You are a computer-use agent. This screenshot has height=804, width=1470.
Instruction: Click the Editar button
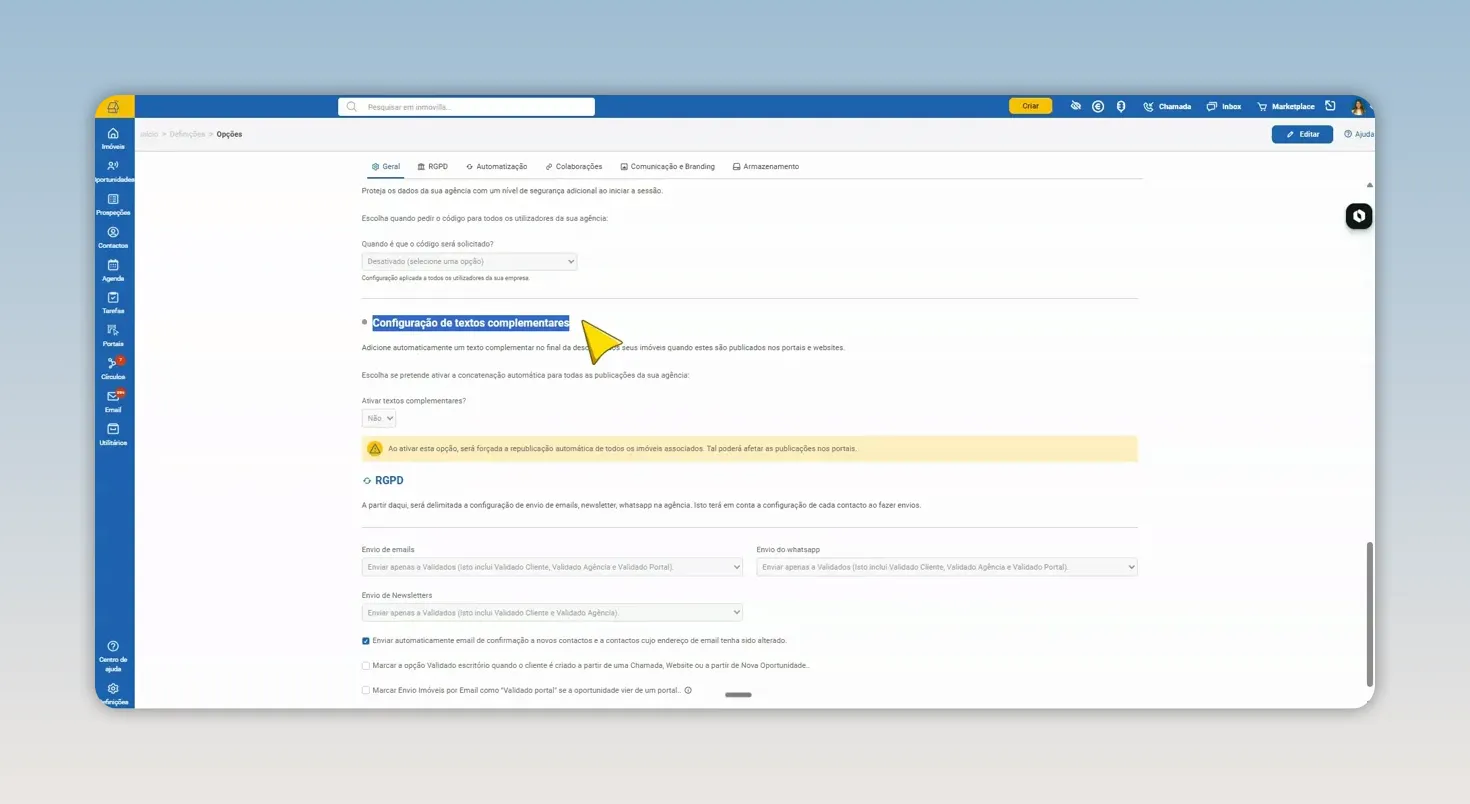pyautogui.click(x=1302, y=134)
